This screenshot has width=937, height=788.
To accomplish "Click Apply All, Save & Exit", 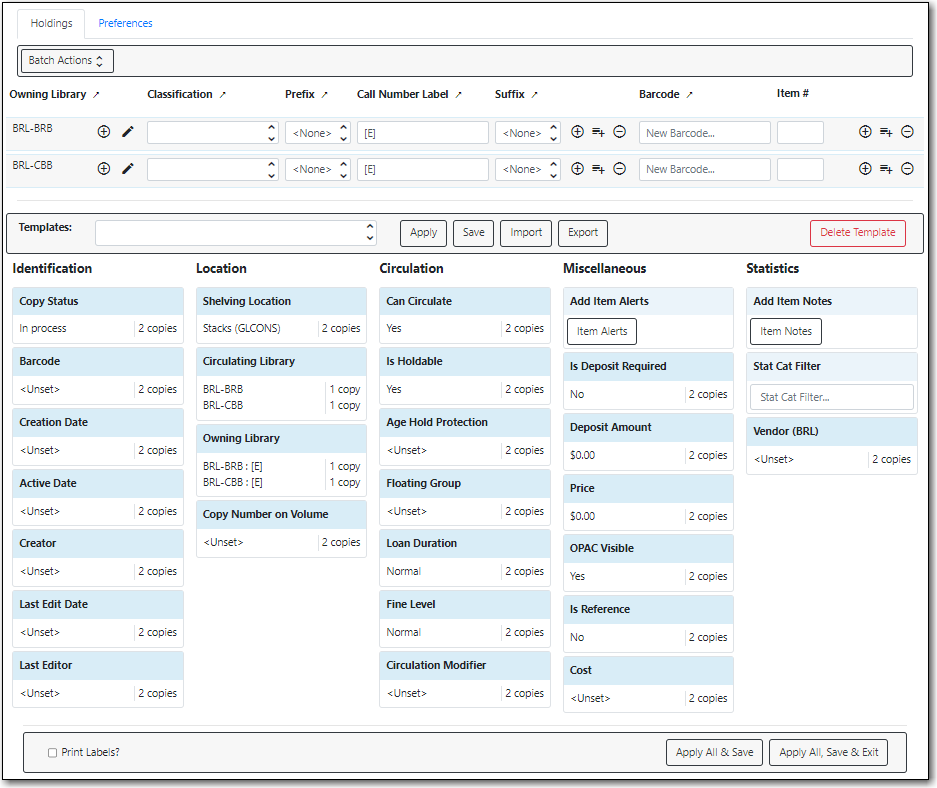I will tap(828, 752).
